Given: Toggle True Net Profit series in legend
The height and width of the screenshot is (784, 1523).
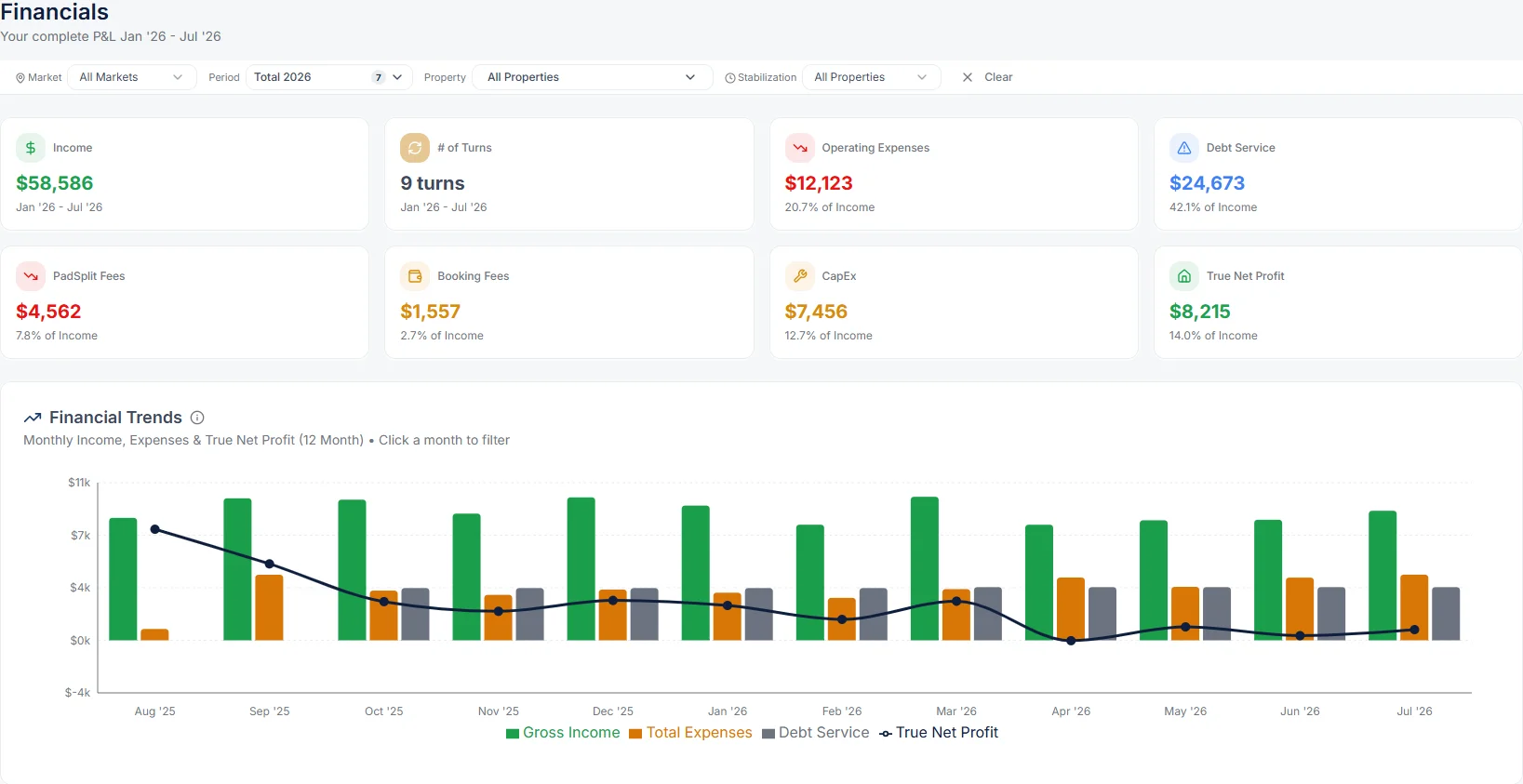Looking at the screenshot, I should (939, 733).
